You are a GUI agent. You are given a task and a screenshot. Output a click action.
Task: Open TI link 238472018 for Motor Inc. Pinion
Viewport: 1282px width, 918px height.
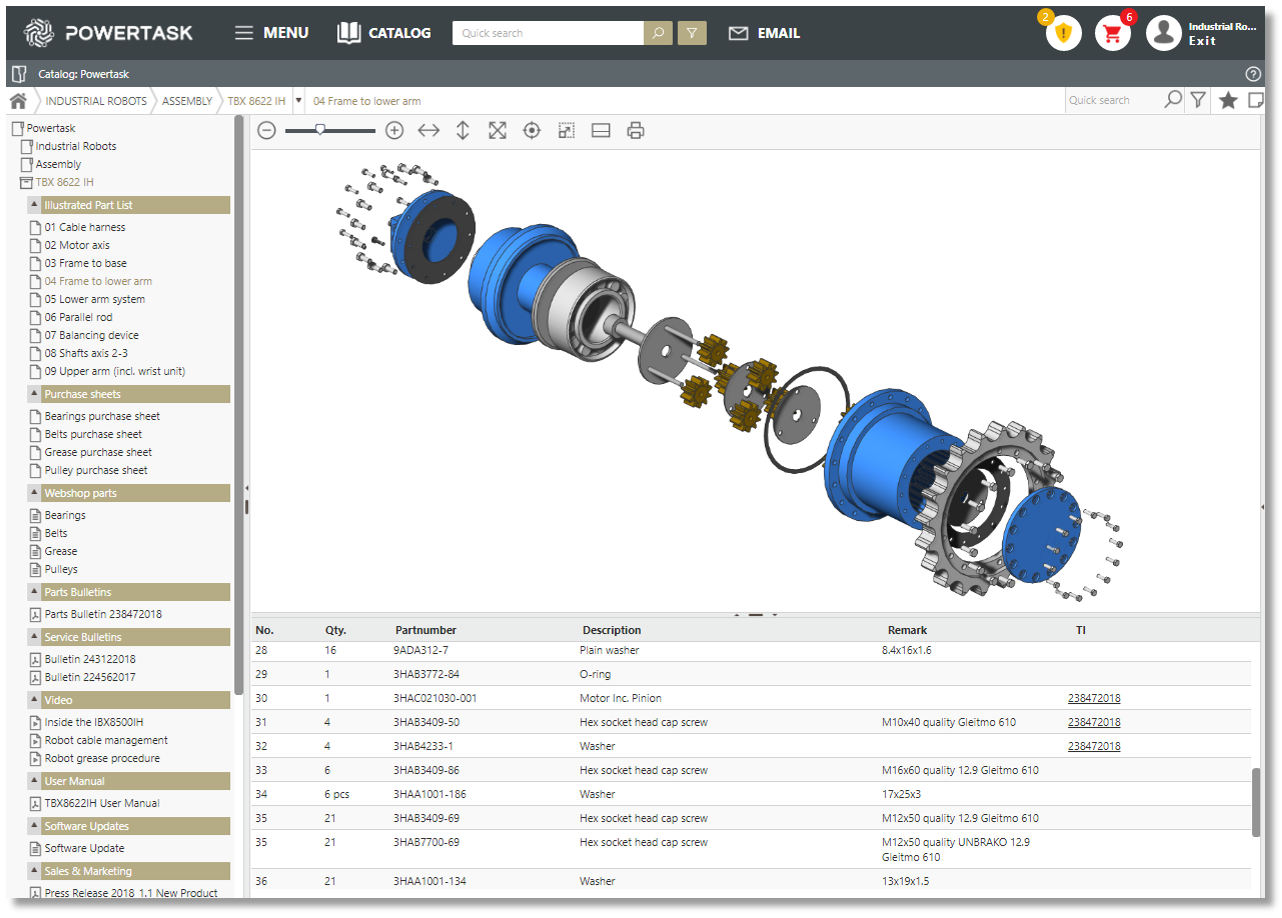point(1093,698)
